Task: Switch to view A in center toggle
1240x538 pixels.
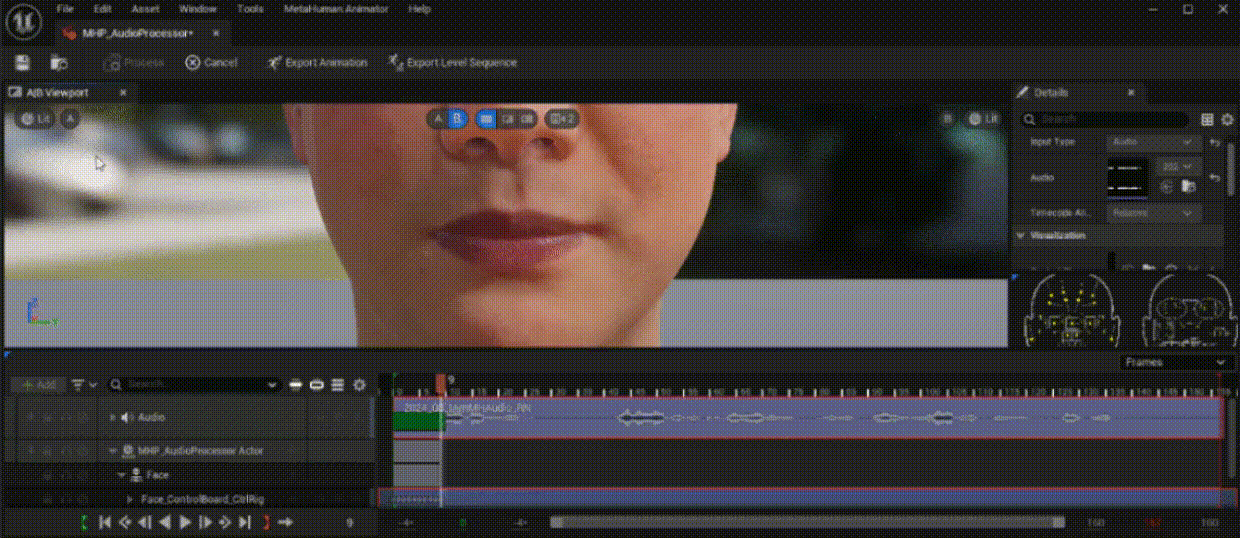Action: pyautogui.click(x=438, y=118)
